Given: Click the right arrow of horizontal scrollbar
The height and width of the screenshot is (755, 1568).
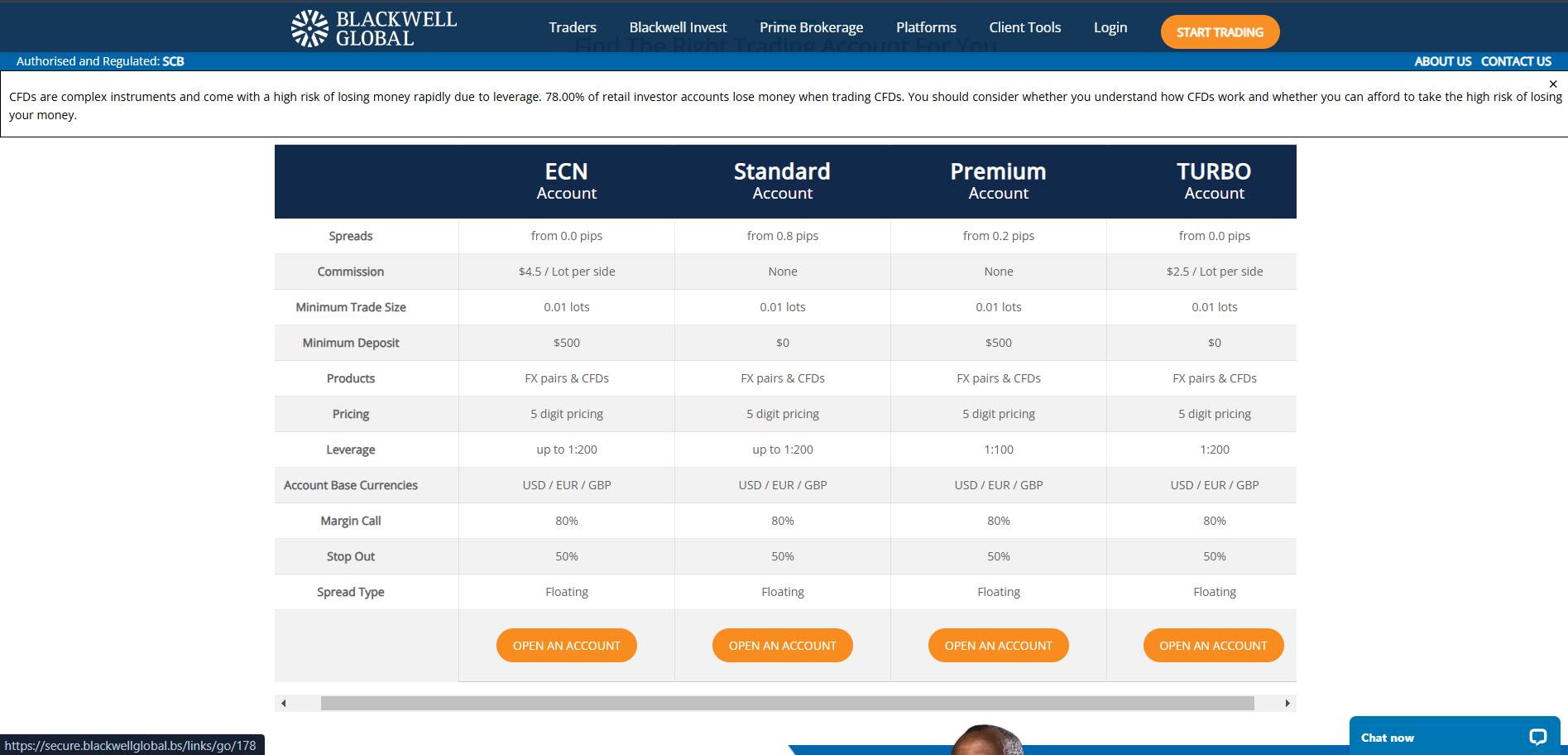Looking at the screenshot, I should pyautogui.click(x=1287, y=703).
